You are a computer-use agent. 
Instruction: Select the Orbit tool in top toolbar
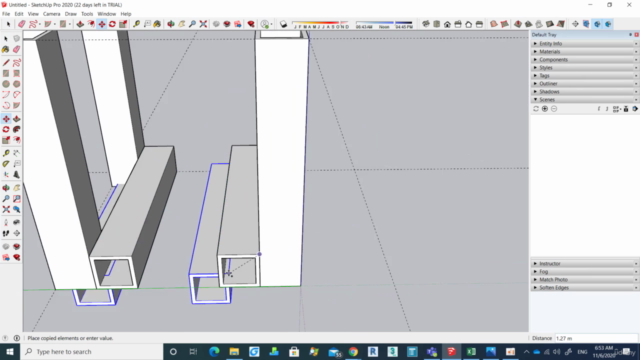171,24
